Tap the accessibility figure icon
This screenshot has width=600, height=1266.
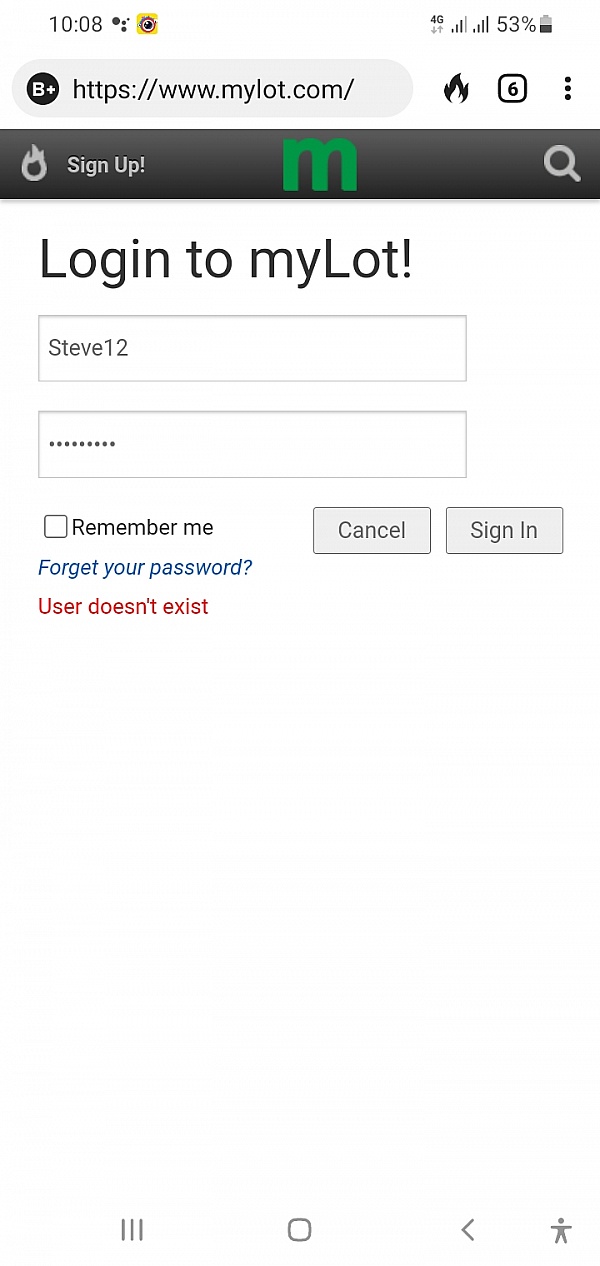[x=561, y=1230]
